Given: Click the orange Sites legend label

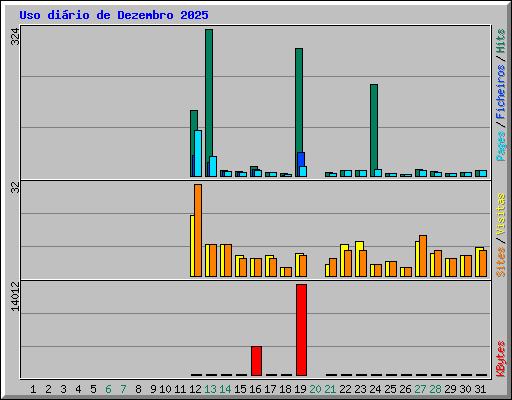Looking at the screenshot, I should pyautogui.click(x=500, y=262).
